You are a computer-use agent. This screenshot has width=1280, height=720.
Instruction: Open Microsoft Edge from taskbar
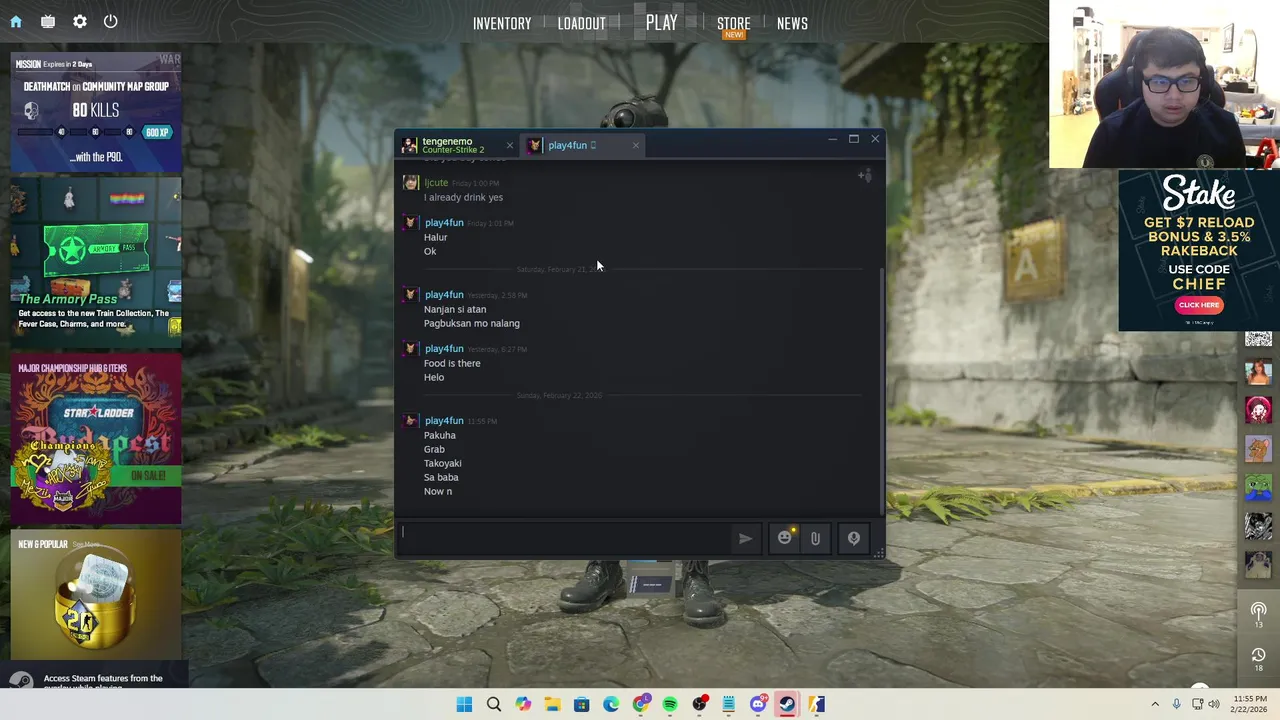pyautogui.click(x=611, y=704)
